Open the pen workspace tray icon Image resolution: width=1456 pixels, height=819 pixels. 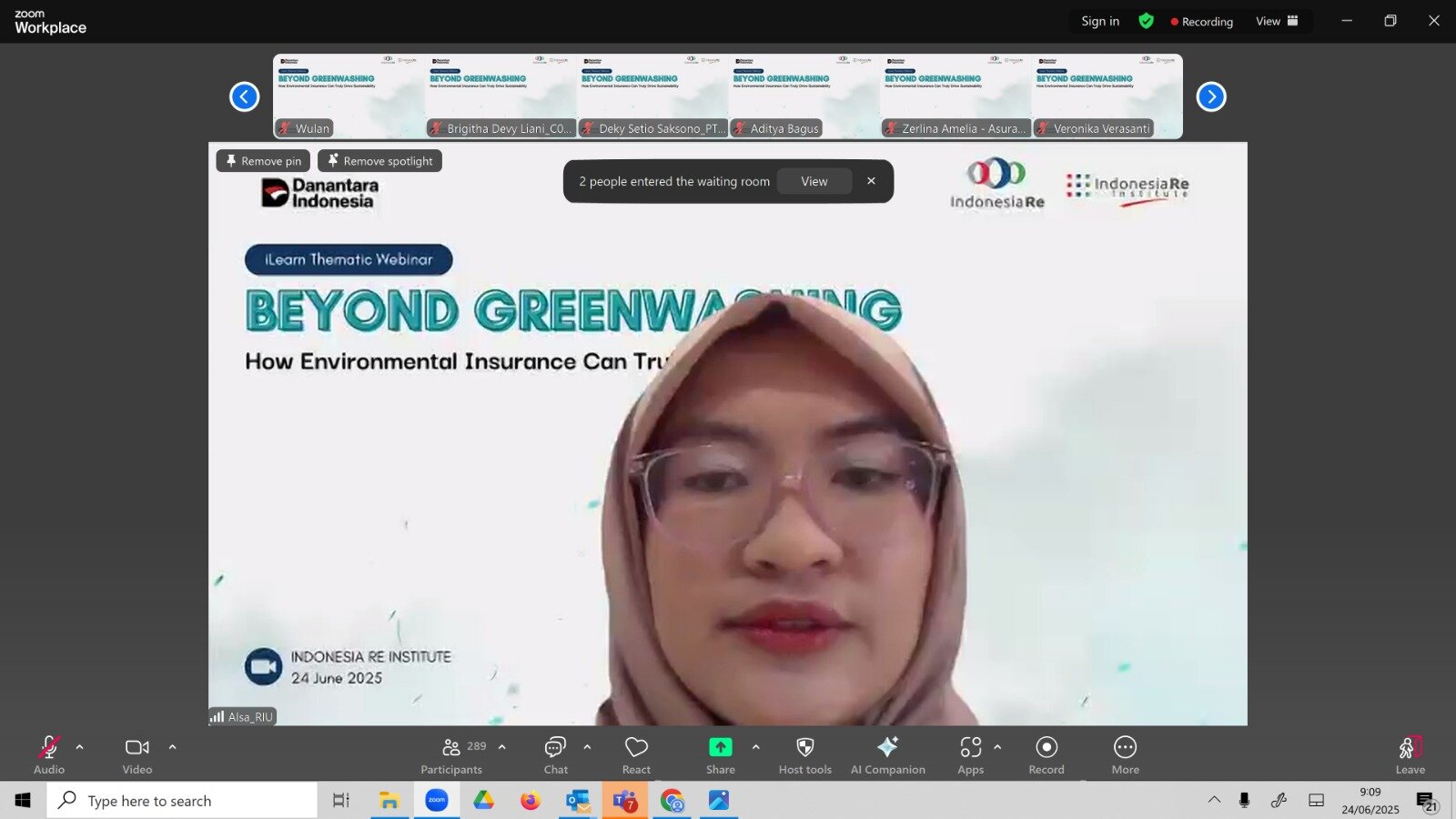1279,800
